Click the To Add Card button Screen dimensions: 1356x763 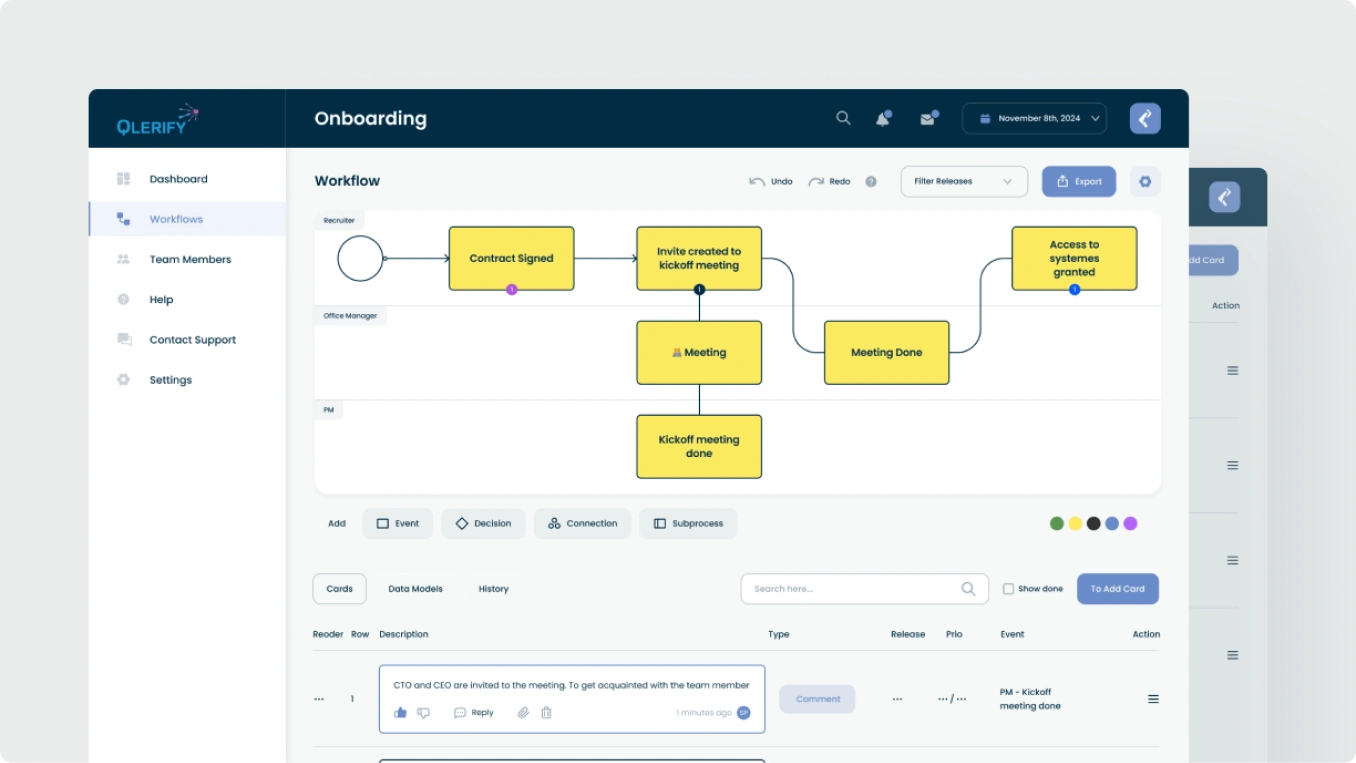point(1118,589)
